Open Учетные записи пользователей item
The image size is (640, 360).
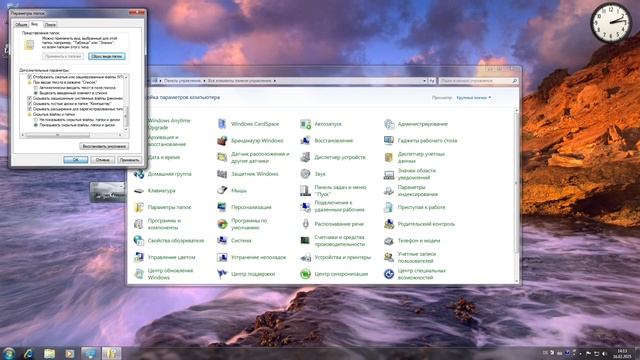click(411, 258)
